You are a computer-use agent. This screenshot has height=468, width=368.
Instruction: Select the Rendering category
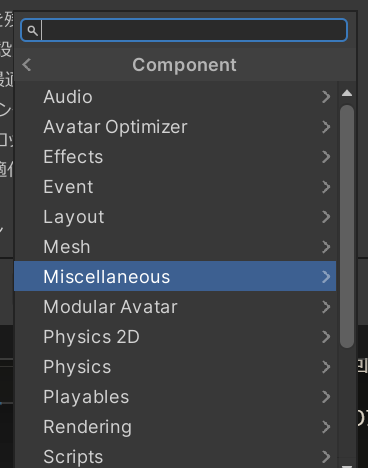pos(175,427)
